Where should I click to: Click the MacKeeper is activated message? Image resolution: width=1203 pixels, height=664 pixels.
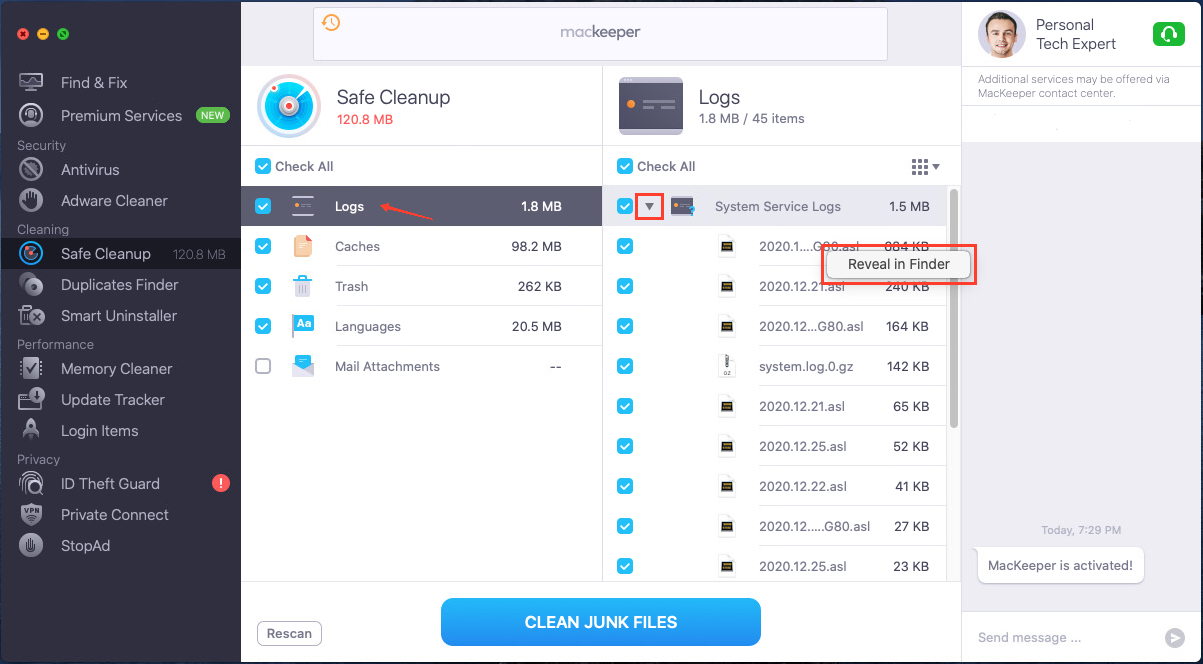(1060, 565)
